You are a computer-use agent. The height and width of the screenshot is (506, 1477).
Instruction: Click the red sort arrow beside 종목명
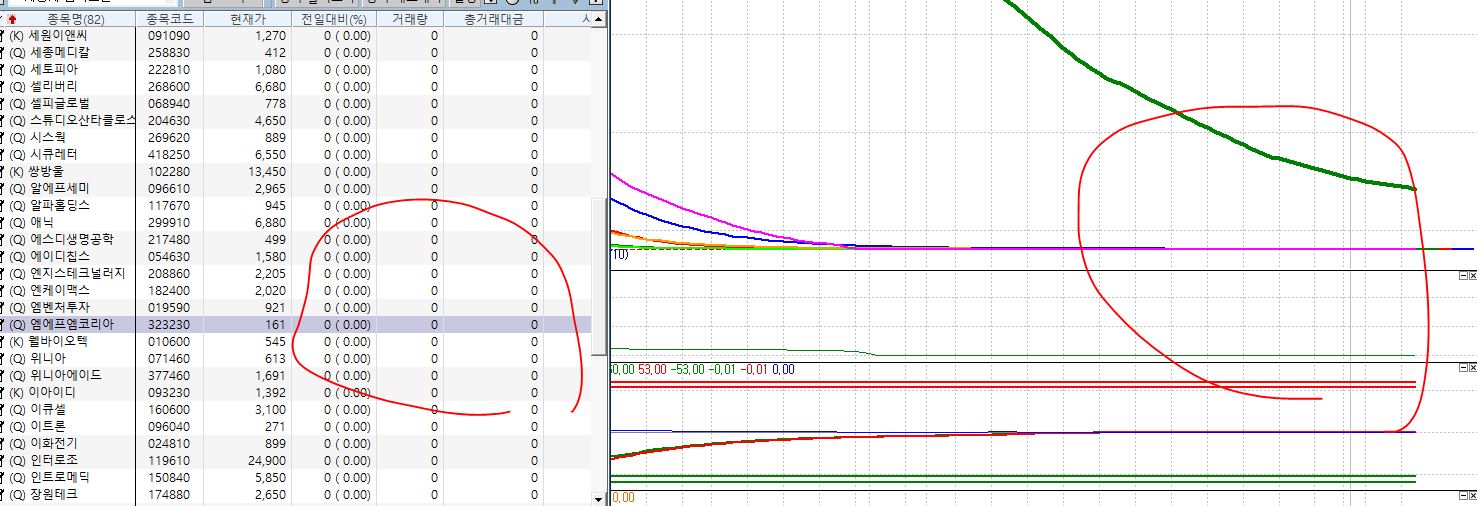pyautogui.click(x=12, y=19)
